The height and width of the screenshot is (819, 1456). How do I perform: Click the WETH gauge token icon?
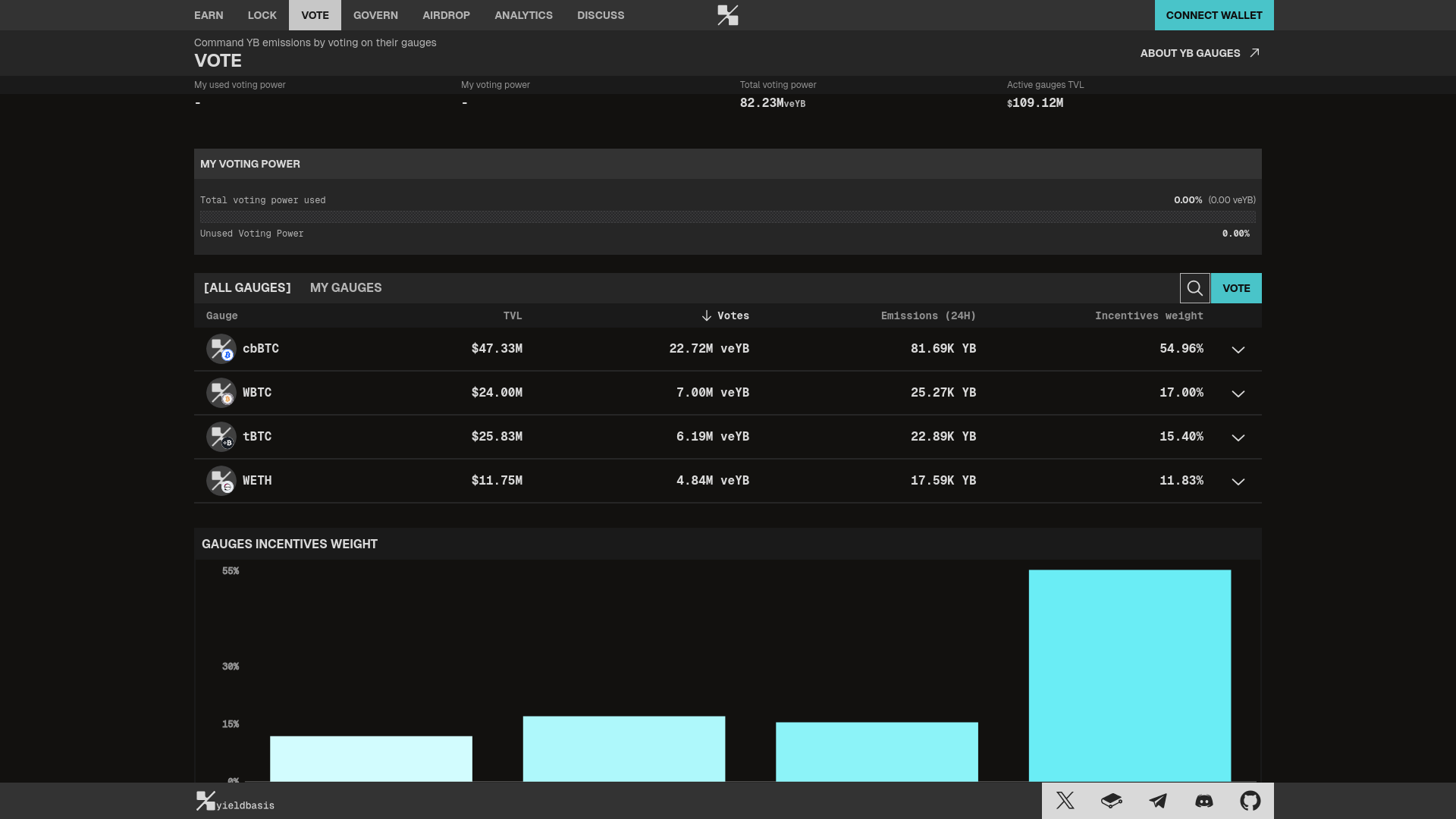point(221,481)
